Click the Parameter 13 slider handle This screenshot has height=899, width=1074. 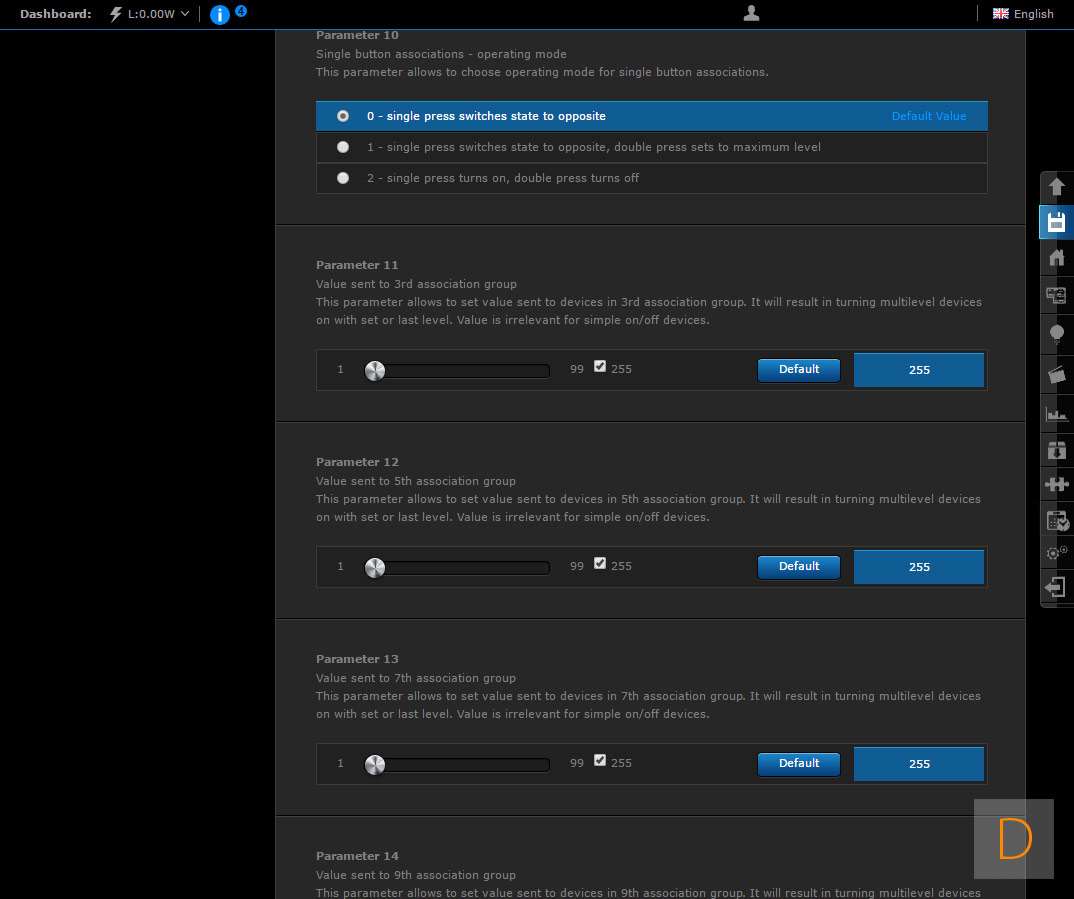click(375, 765)
